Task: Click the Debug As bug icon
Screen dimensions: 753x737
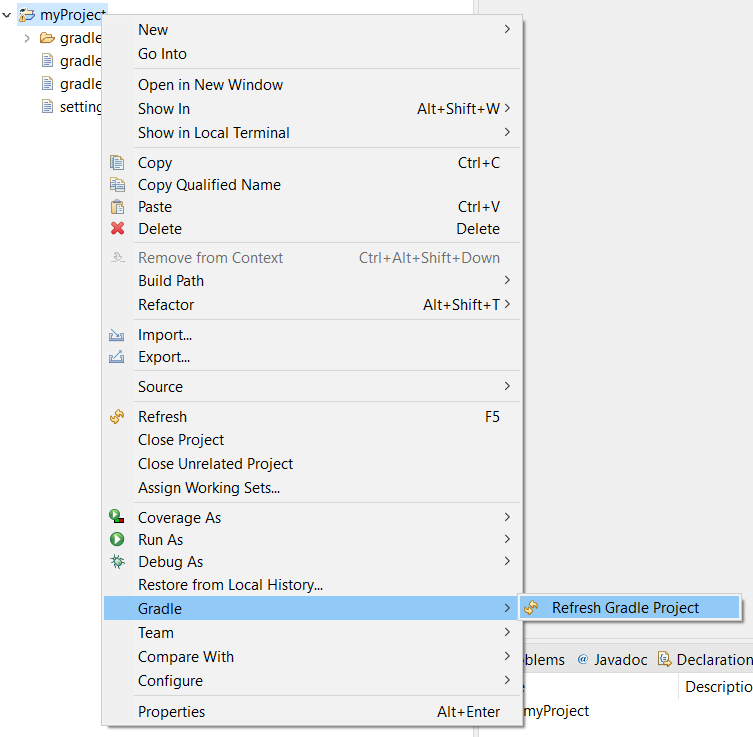Action: (117, 562)
